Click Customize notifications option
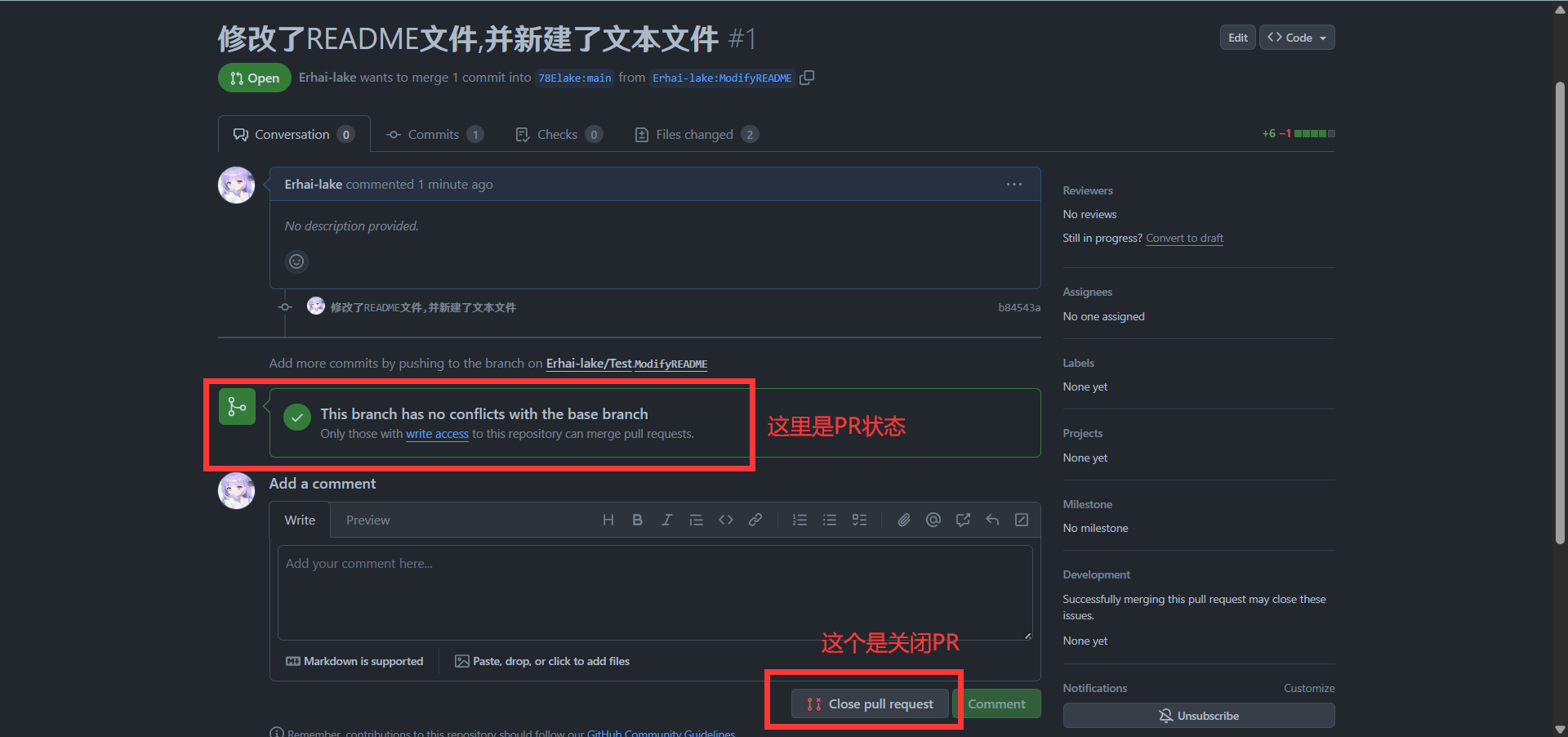Viewport: 1568px width, 737px height. tap(1308, 688)
